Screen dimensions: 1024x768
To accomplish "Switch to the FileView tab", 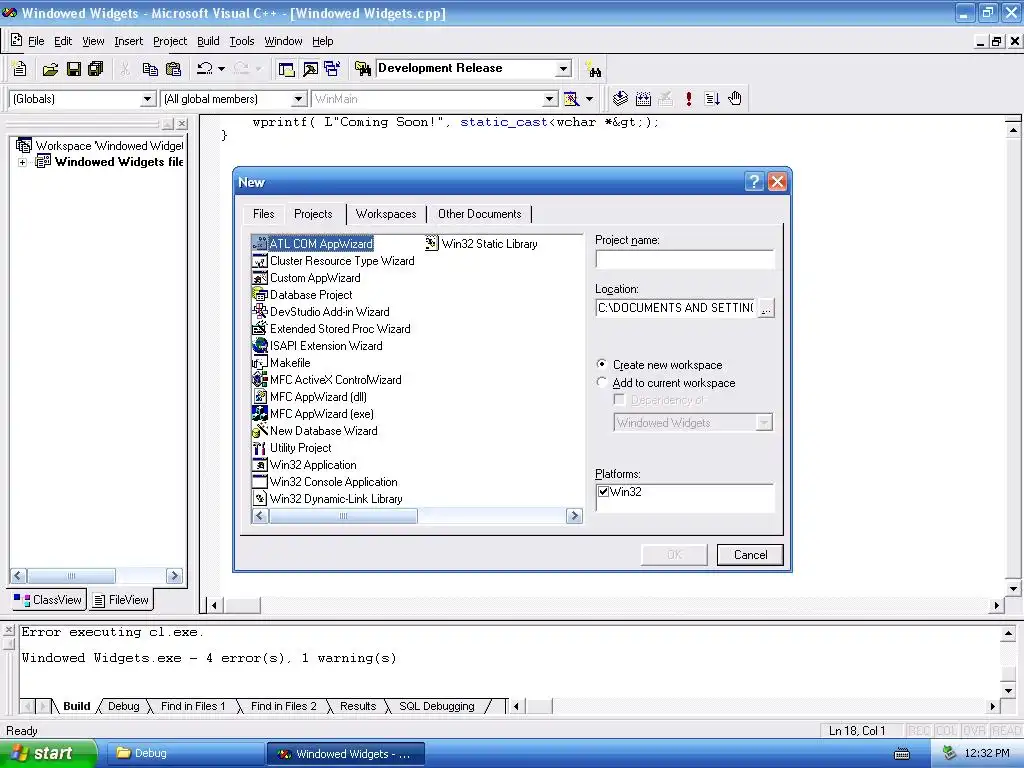I will coord(121,600).
